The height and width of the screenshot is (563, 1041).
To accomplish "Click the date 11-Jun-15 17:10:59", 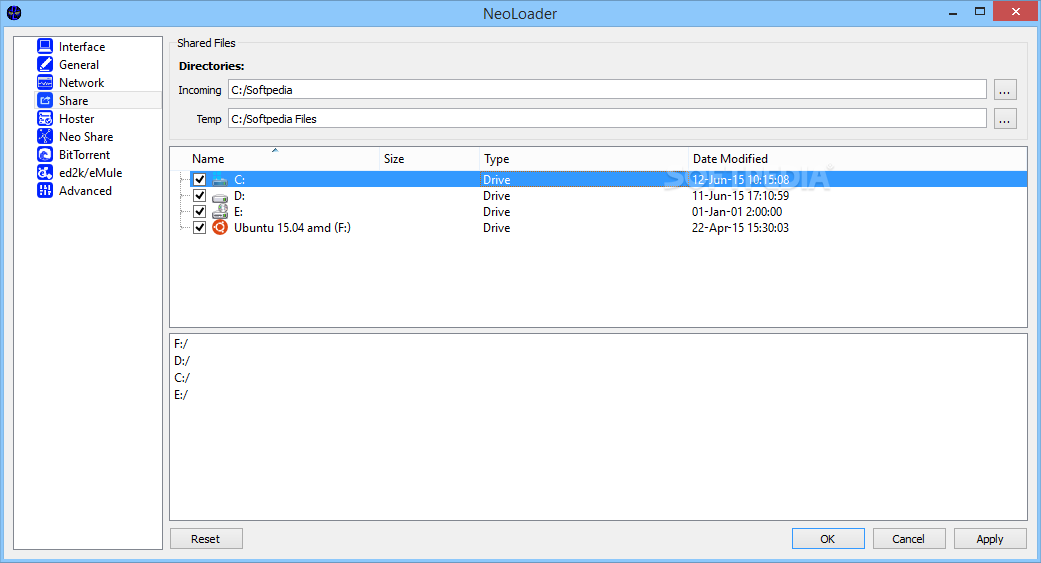I will [740, 196].
